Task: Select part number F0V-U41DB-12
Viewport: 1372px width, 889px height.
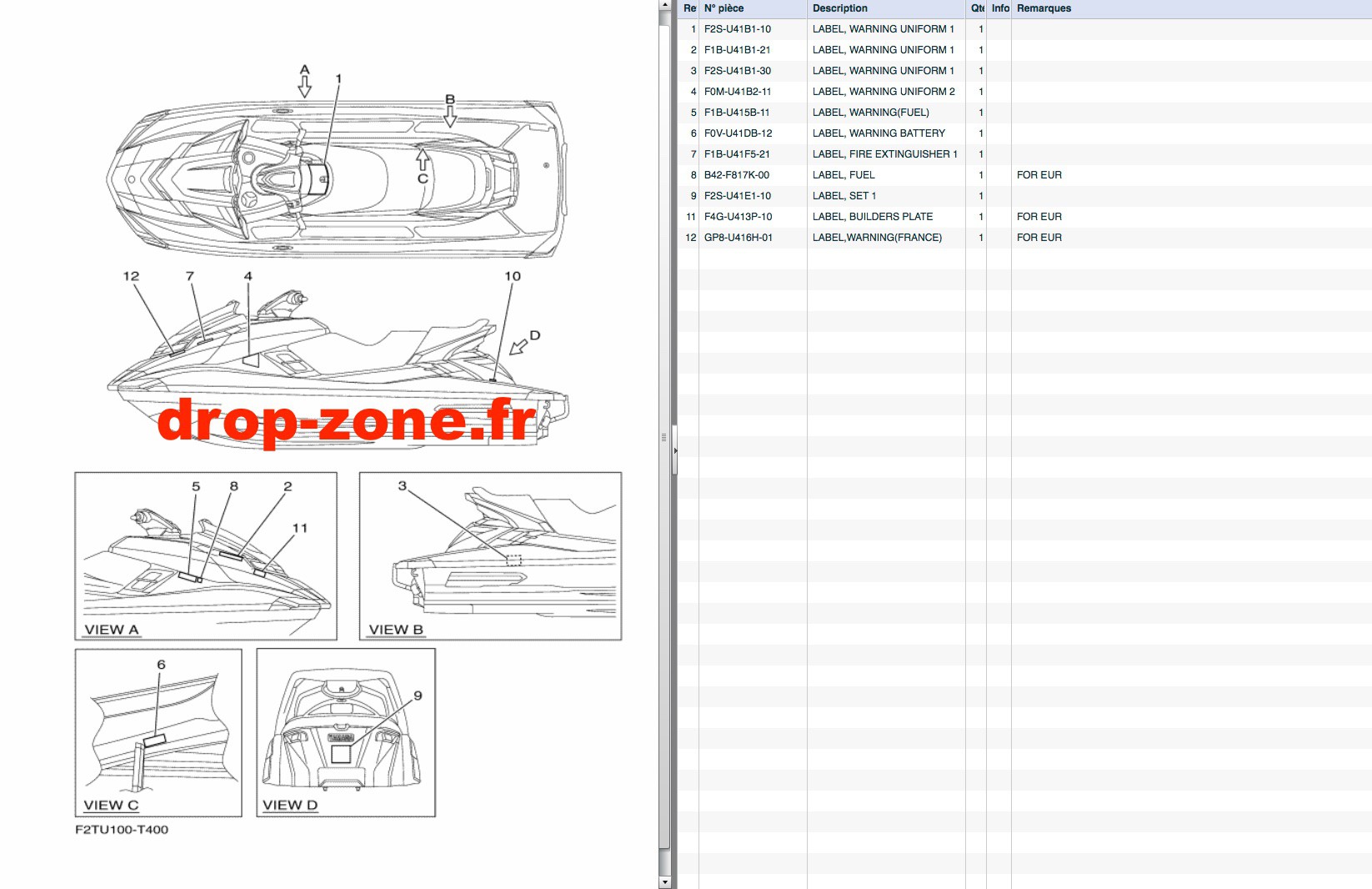Action: (x=739, y=133)
